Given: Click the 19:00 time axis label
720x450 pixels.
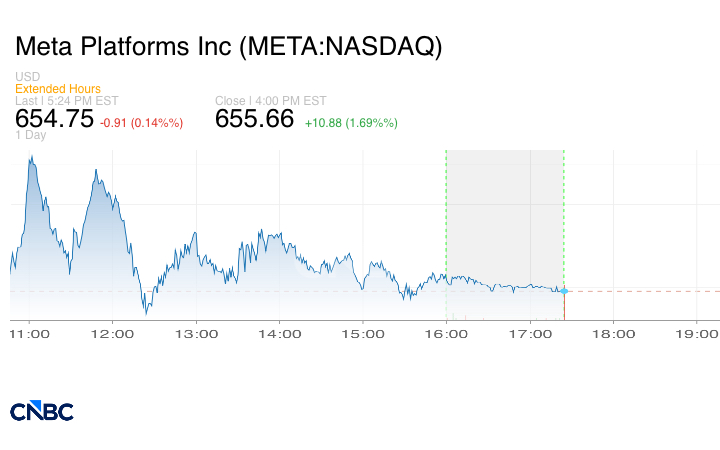Looking at the screenshot, I should [696, 334].
